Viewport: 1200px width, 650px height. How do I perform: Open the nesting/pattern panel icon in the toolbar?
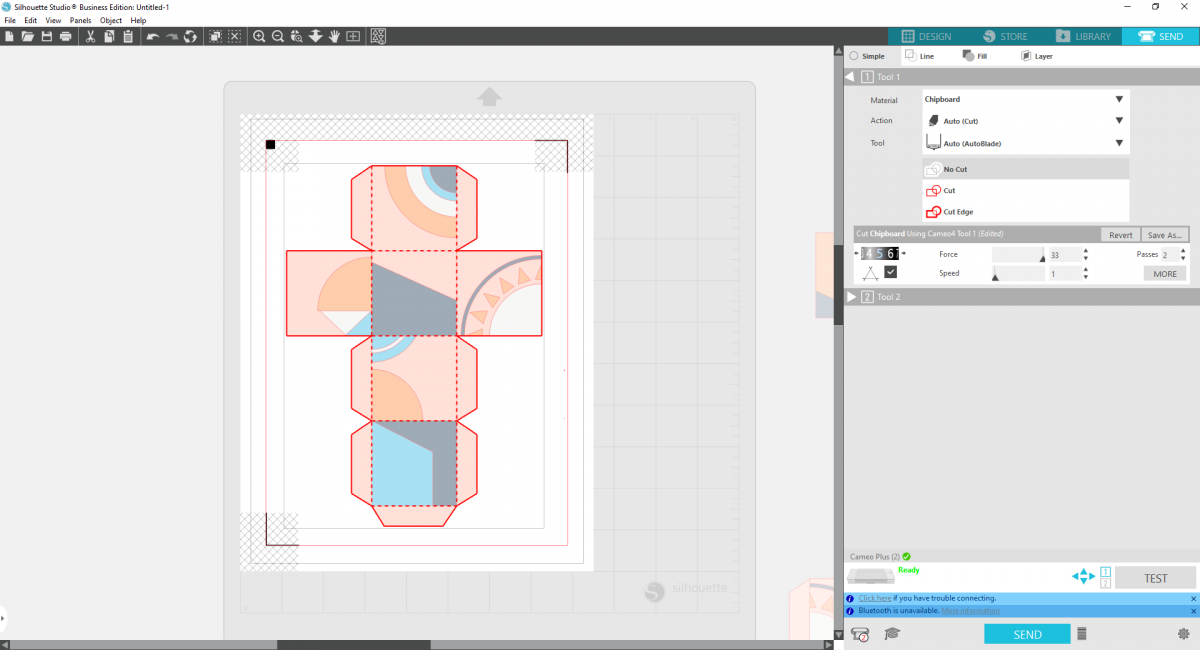(378, 36)
